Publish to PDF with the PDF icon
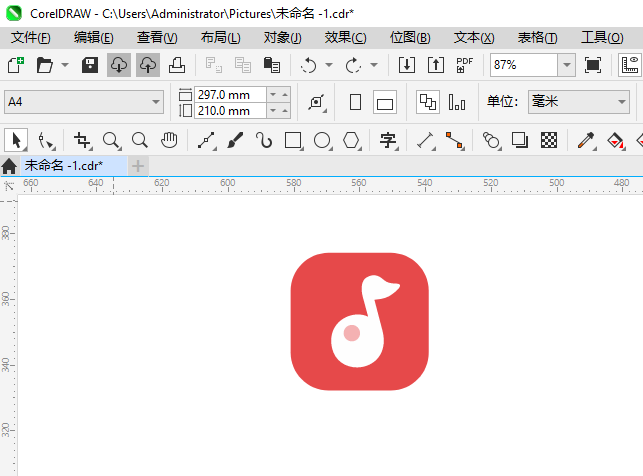 click(x=465, y=65)
